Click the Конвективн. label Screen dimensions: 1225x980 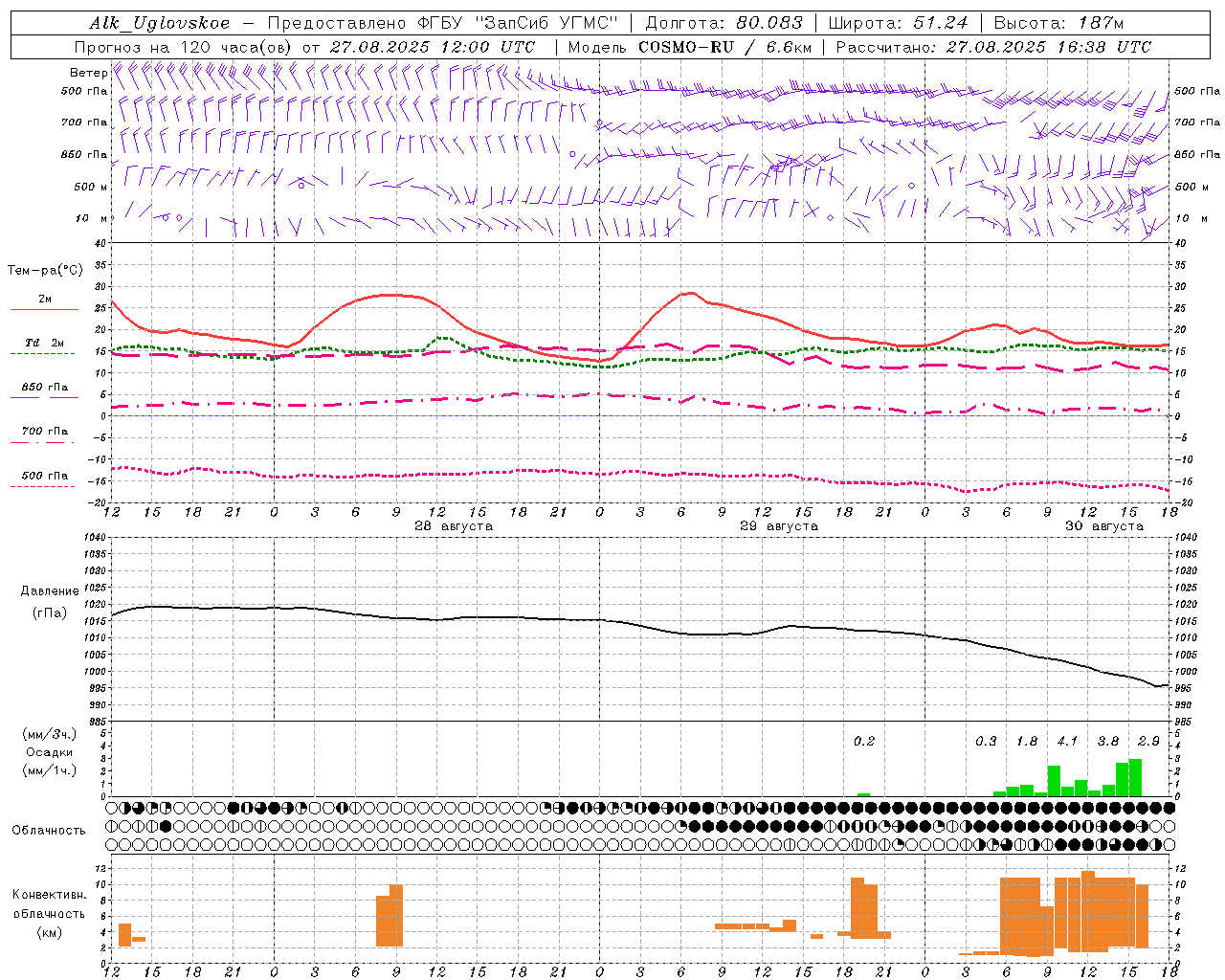pos(49,895)
